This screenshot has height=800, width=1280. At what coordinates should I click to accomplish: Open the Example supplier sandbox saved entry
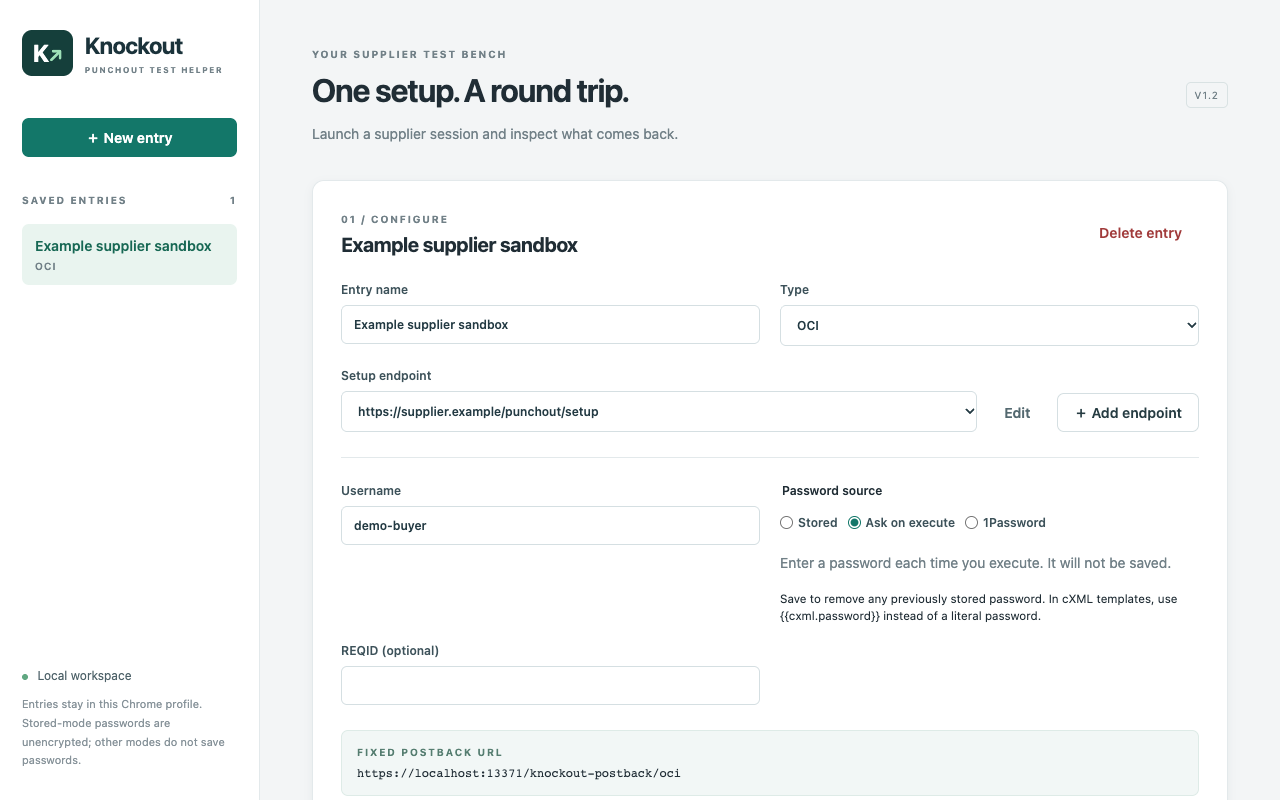[x=129, y=254]
